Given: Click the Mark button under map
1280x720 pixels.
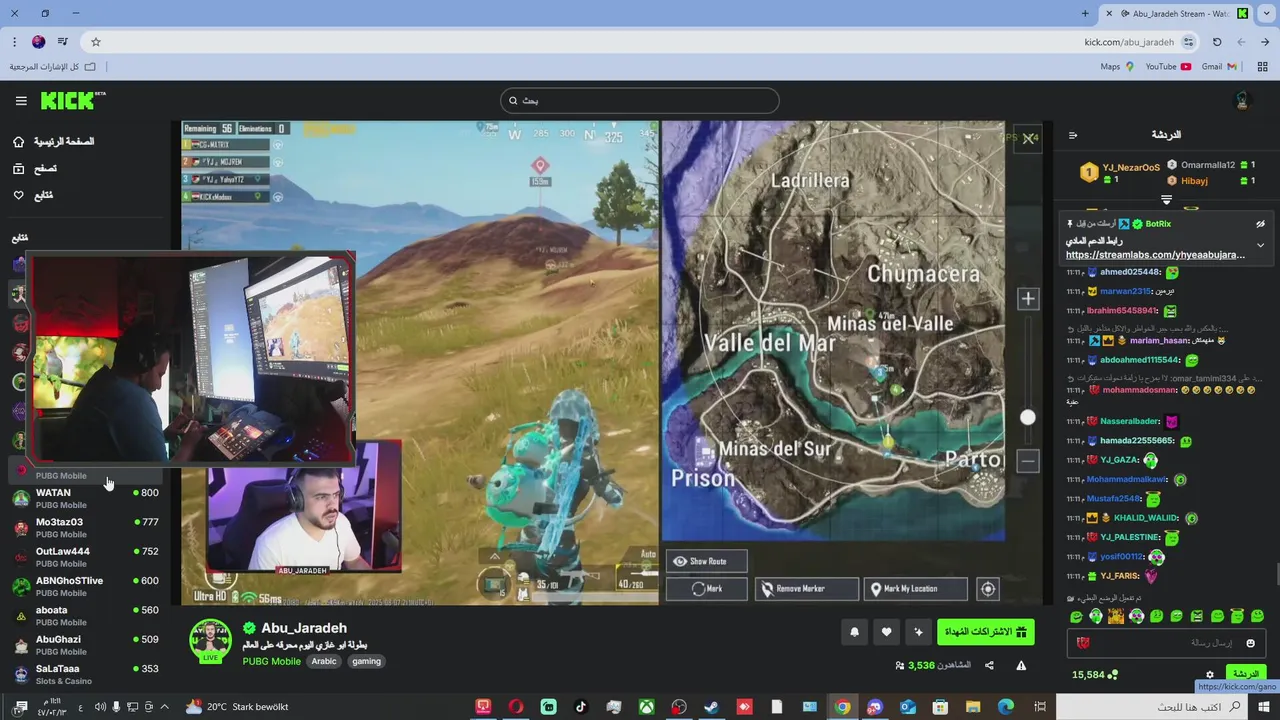Looking at the screenshot, I should (706, 589).
